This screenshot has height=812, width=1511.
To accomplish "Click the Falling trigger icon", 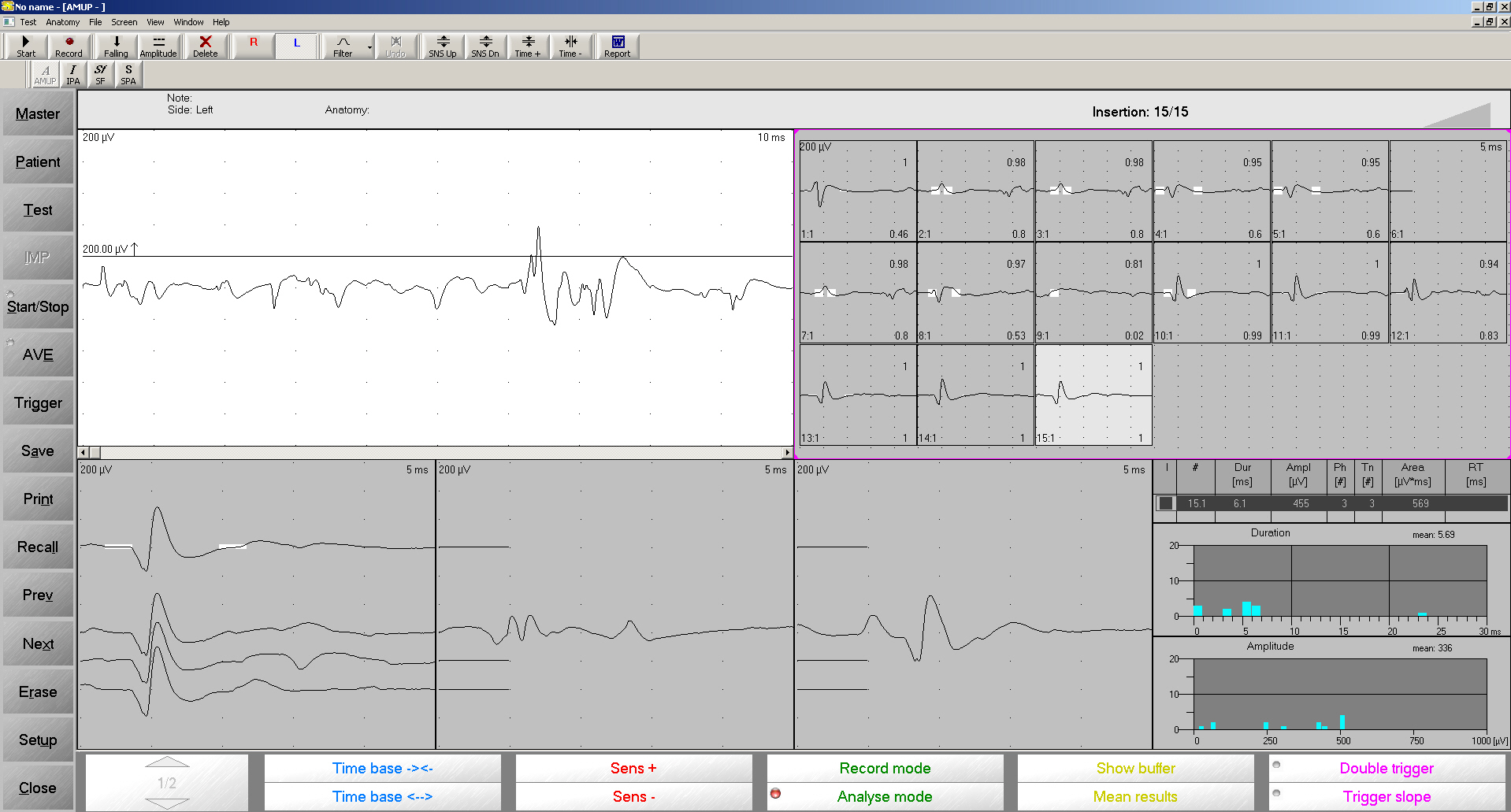I will click(116, 46).
